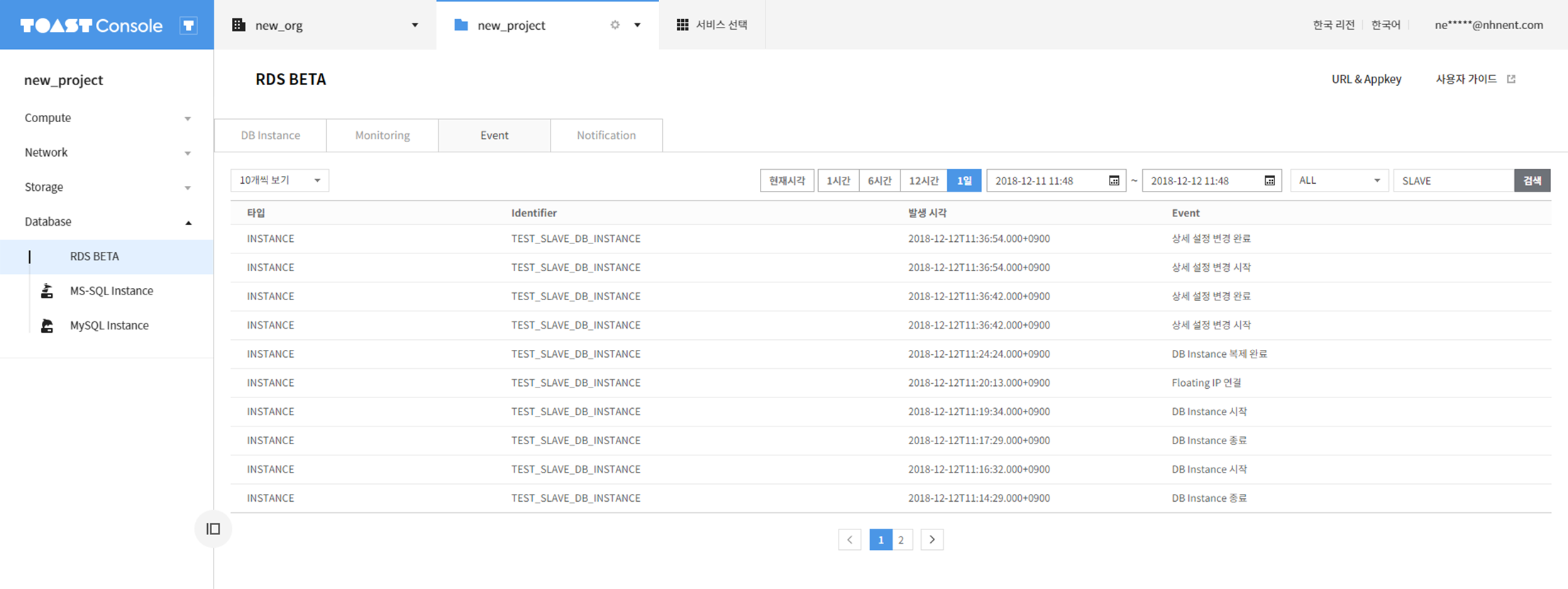Image resolution: width=1568 pixels, height=589 pixels.
Task: Click the RDS BETA page title
Action: (291, 79)
